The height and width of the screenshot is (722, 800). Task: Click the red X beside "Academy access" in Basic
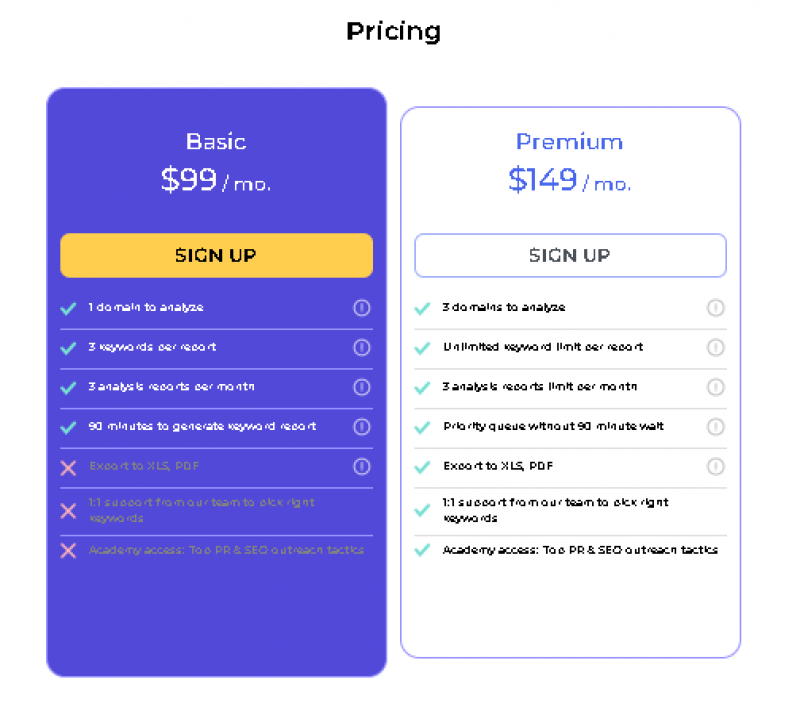pyautogui.click(x=68, y=550)
